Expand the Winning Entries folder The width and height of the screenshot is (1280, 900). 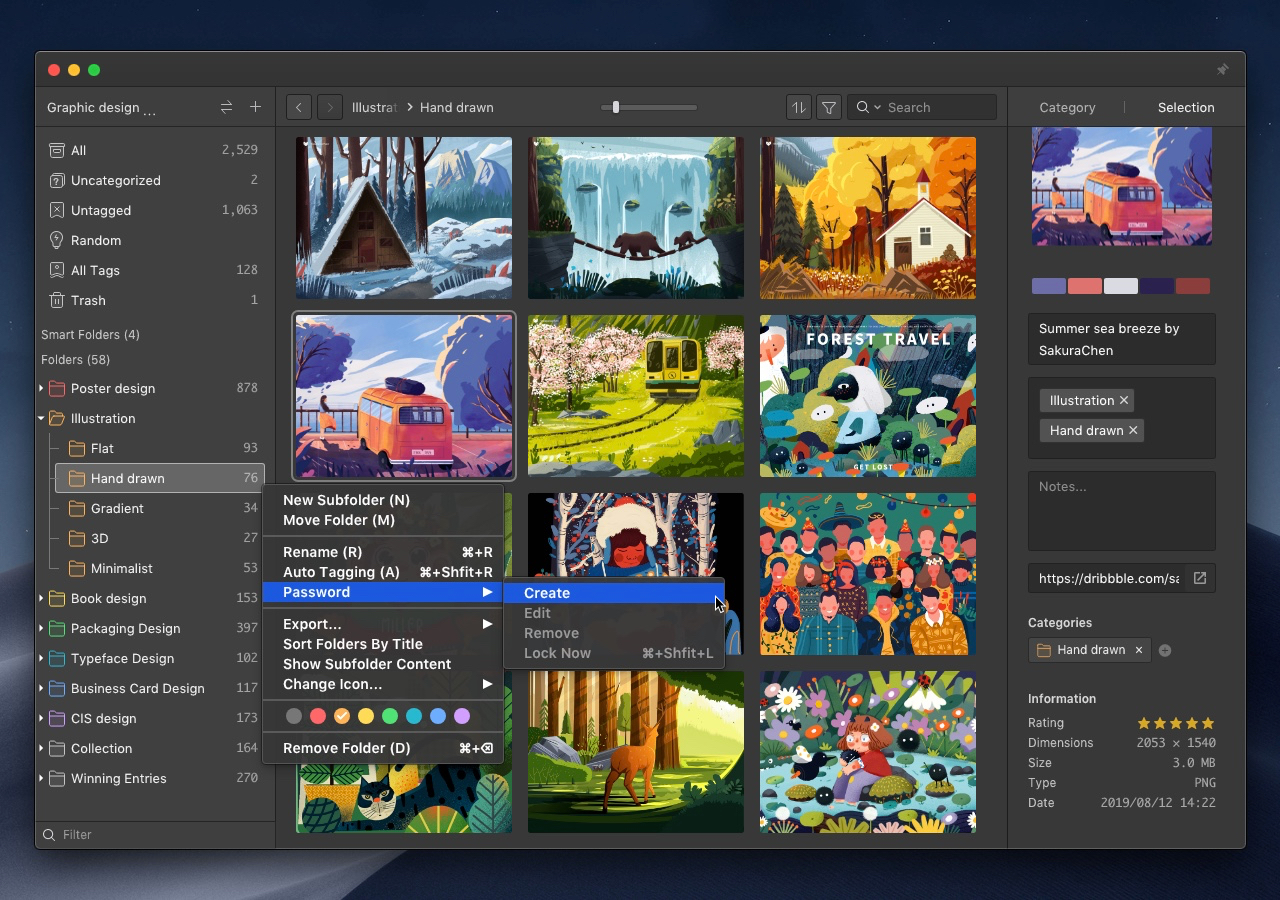41,778
